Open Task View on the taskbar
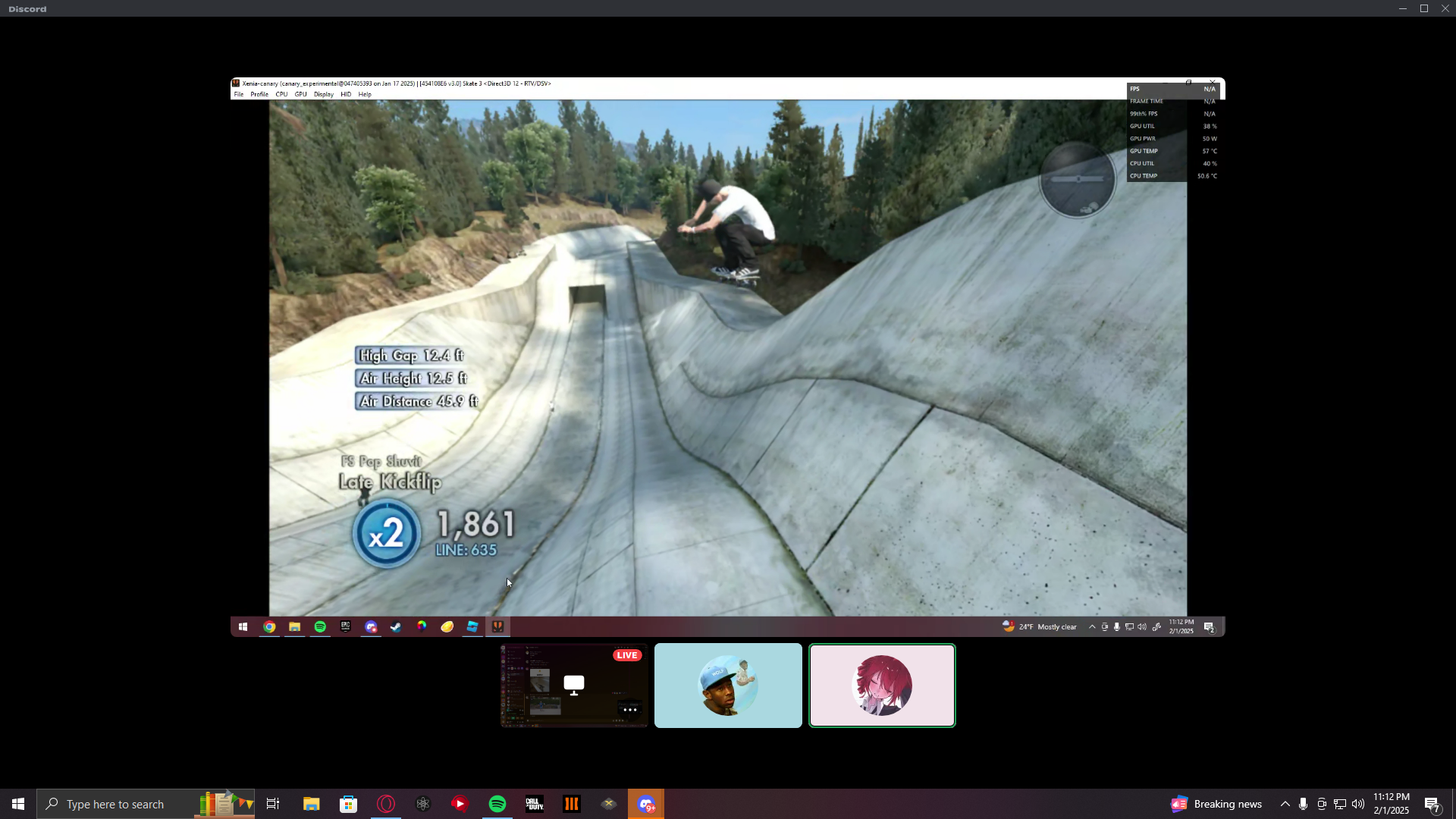The height and width of the screenshot is (819, 1456). coord(273,804)
